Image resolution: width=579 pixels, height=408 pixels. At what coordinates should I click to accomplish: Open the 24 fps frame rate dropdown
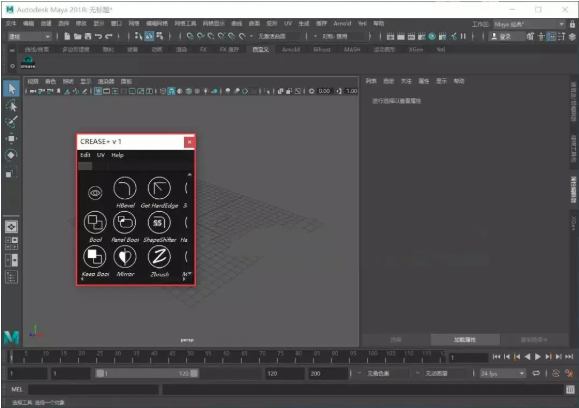[502, 373]
